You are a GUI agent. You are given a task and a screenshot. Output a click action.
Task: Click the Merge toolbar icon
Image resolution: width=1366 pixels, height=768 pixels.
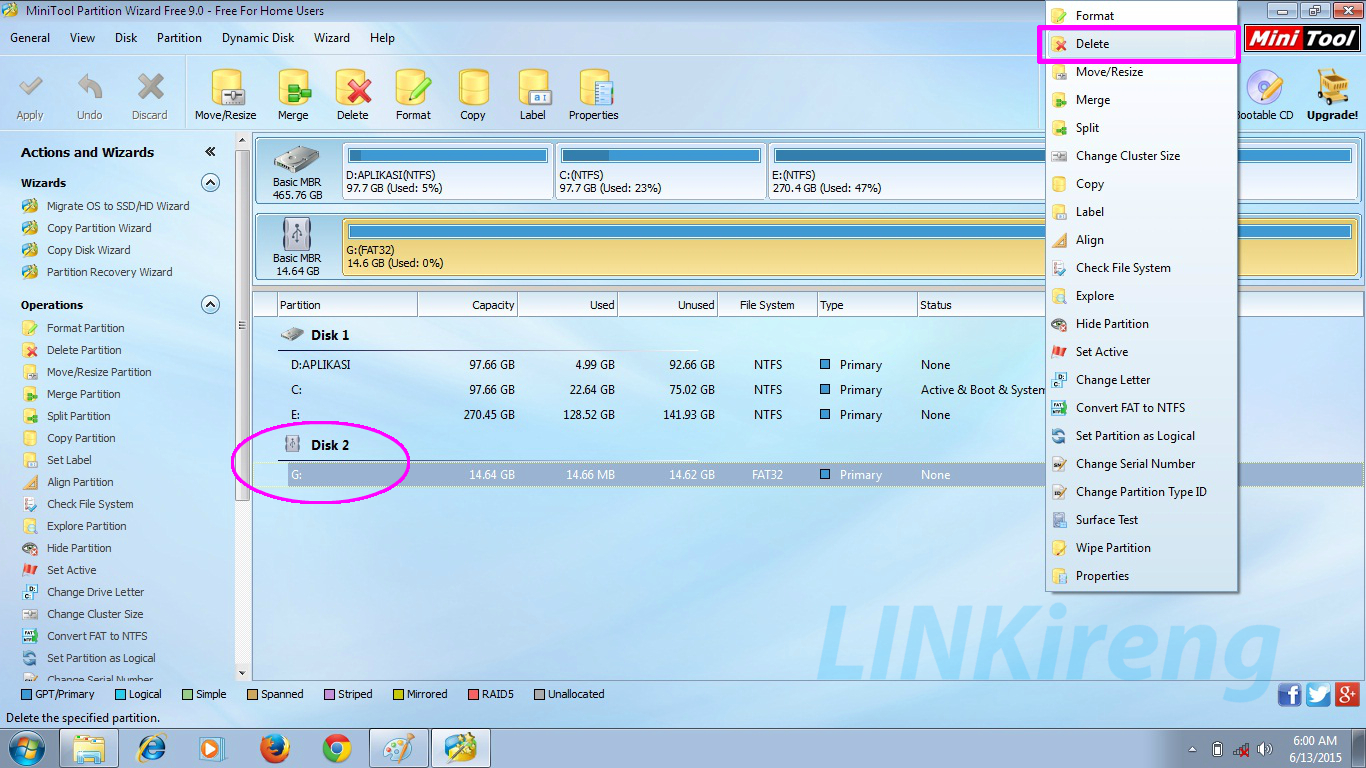click(293, 88)
